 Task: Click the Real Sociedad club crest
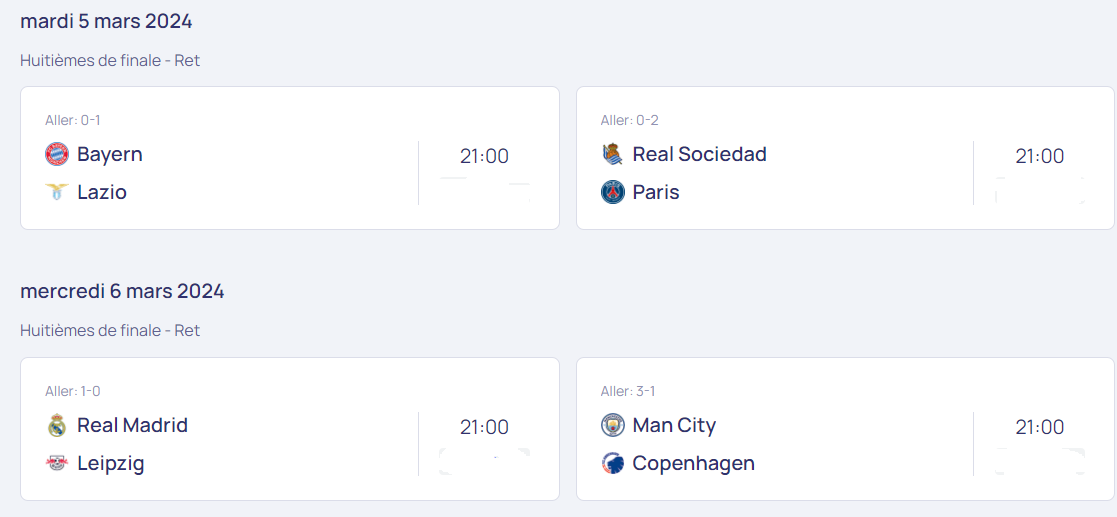pos(613,155)
